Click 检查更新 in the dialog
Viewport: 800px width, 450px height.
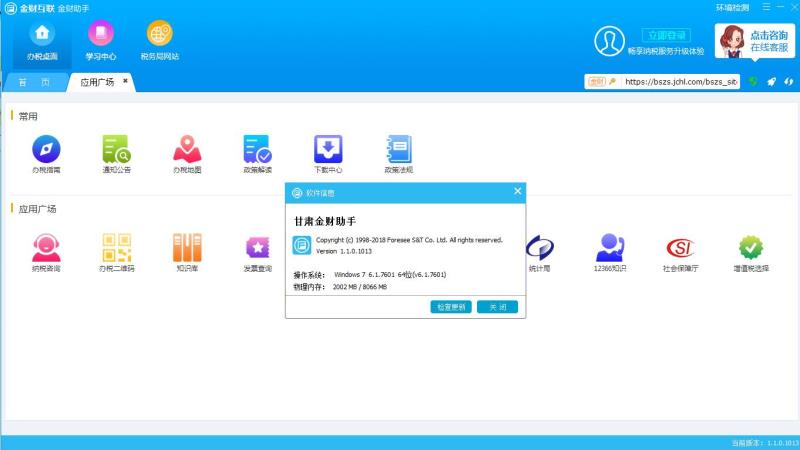451,307
